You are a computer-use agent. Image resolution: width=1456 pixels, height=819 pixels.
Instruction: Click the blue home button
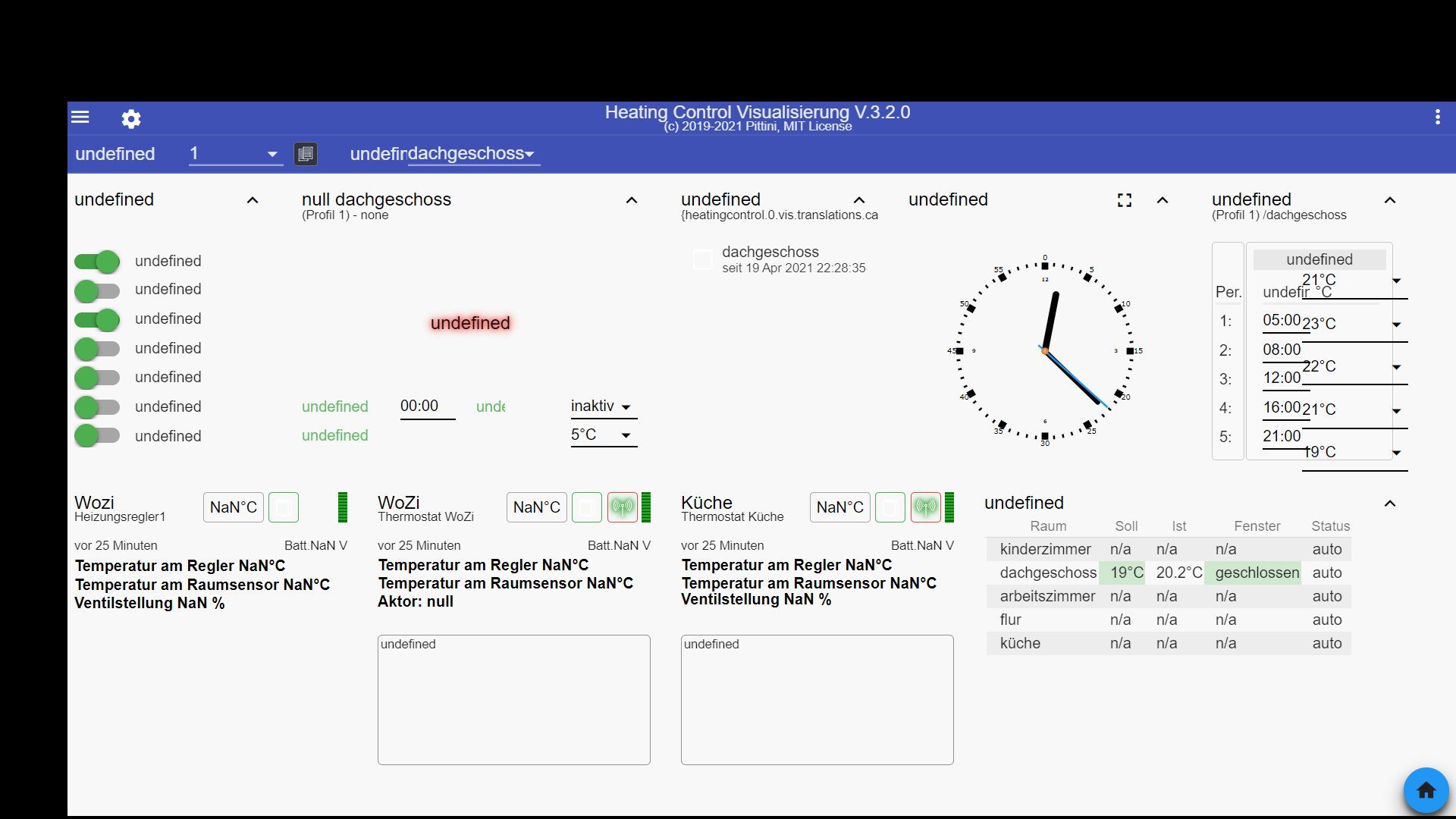click(1426, 790)
